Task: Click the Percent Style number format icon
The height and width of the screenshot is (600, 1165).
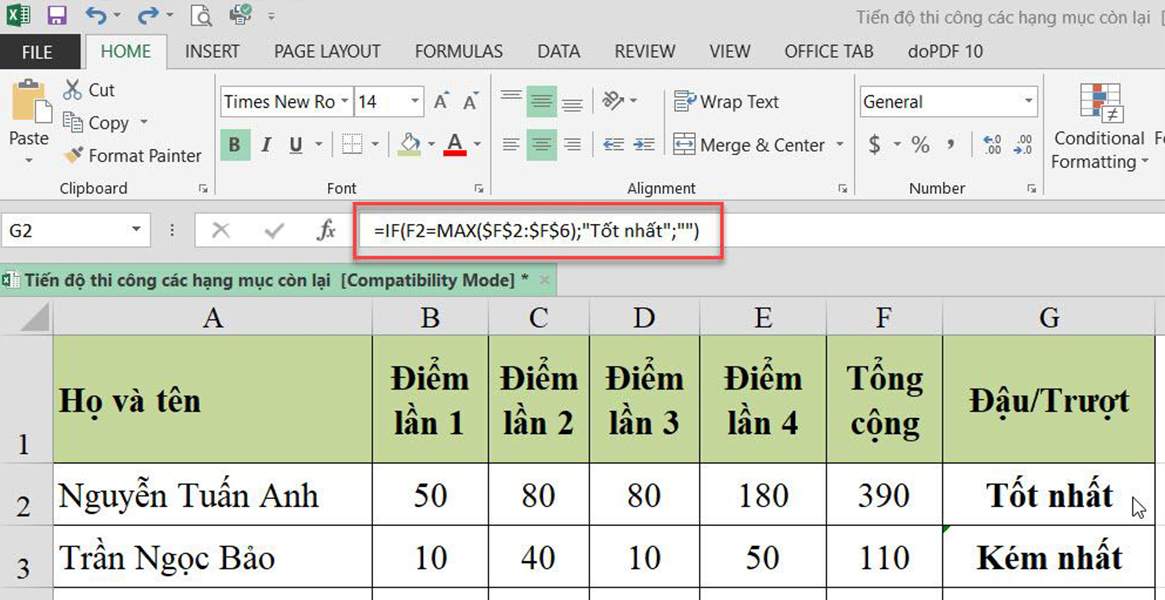Action: [x=919, y=144]
